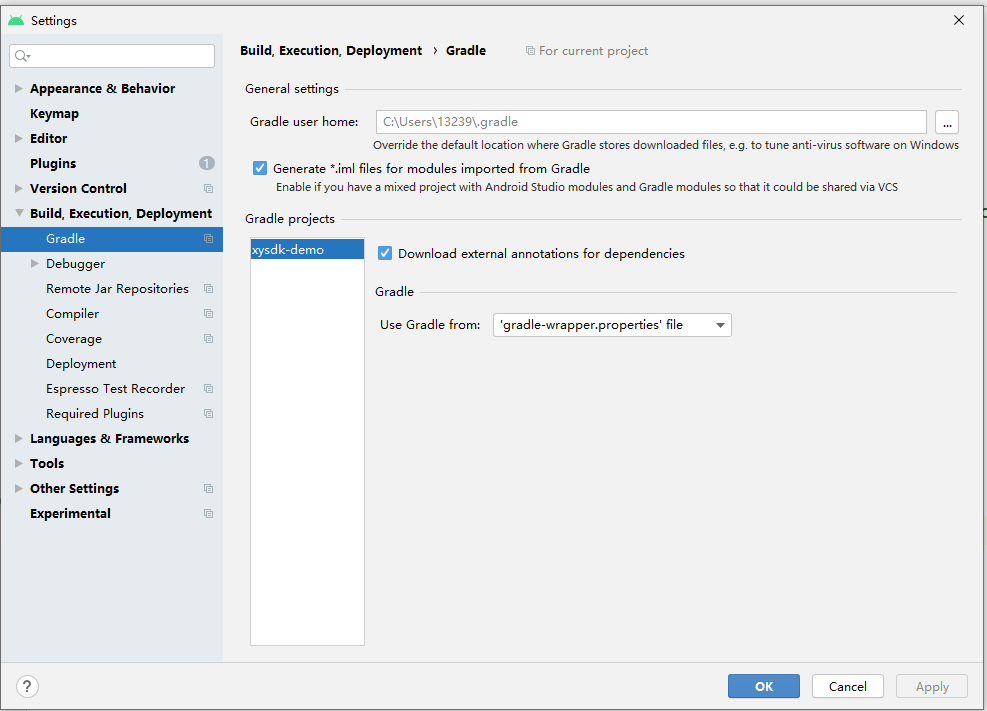Image resolution: width=987 pixels, height=711 pixels.
Task: Click the project-settings icon next to Version Control
Action: (x=207, y=188)
